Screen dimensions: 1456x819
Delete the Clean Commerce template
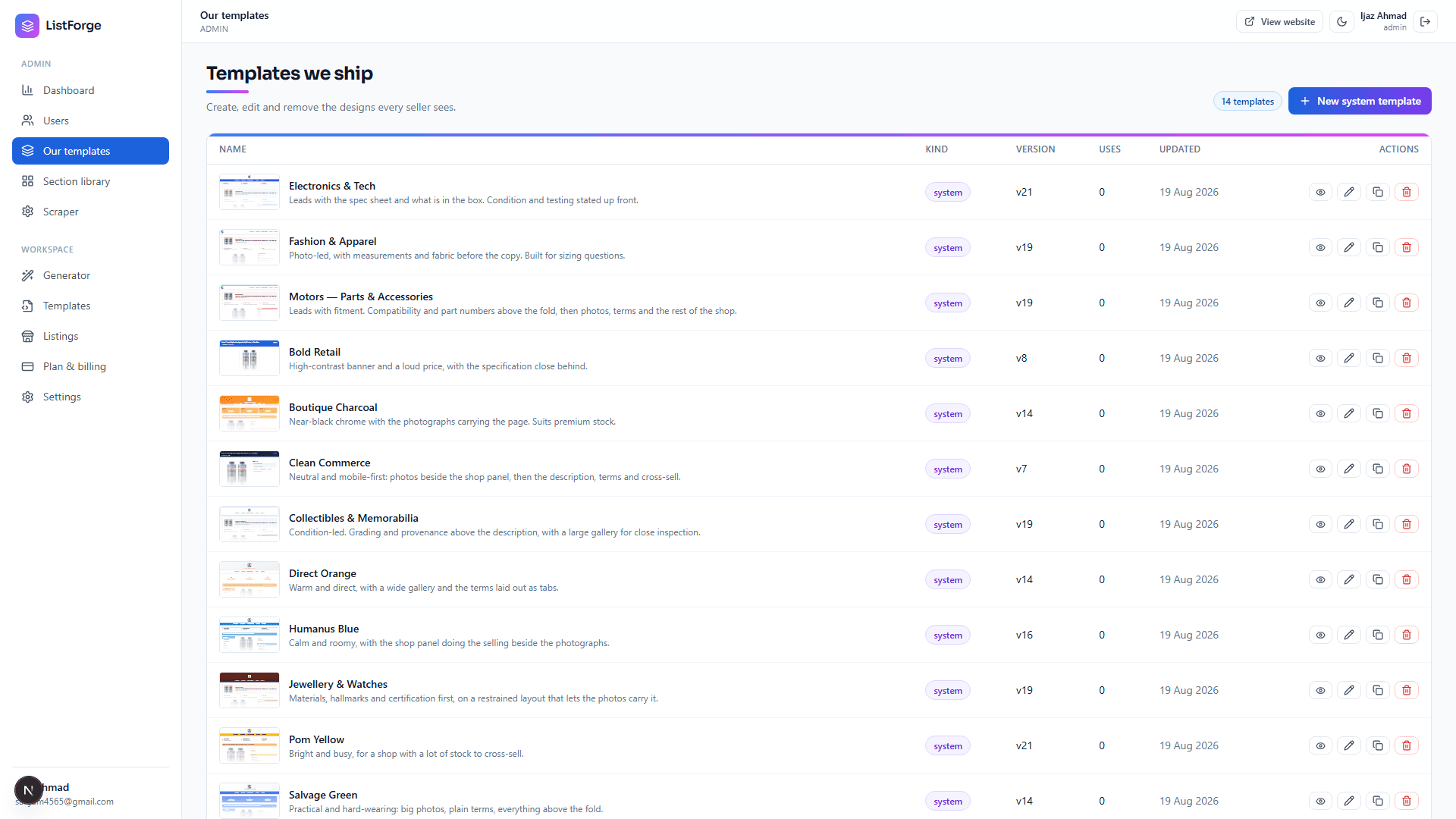[x=1407, y=469]
